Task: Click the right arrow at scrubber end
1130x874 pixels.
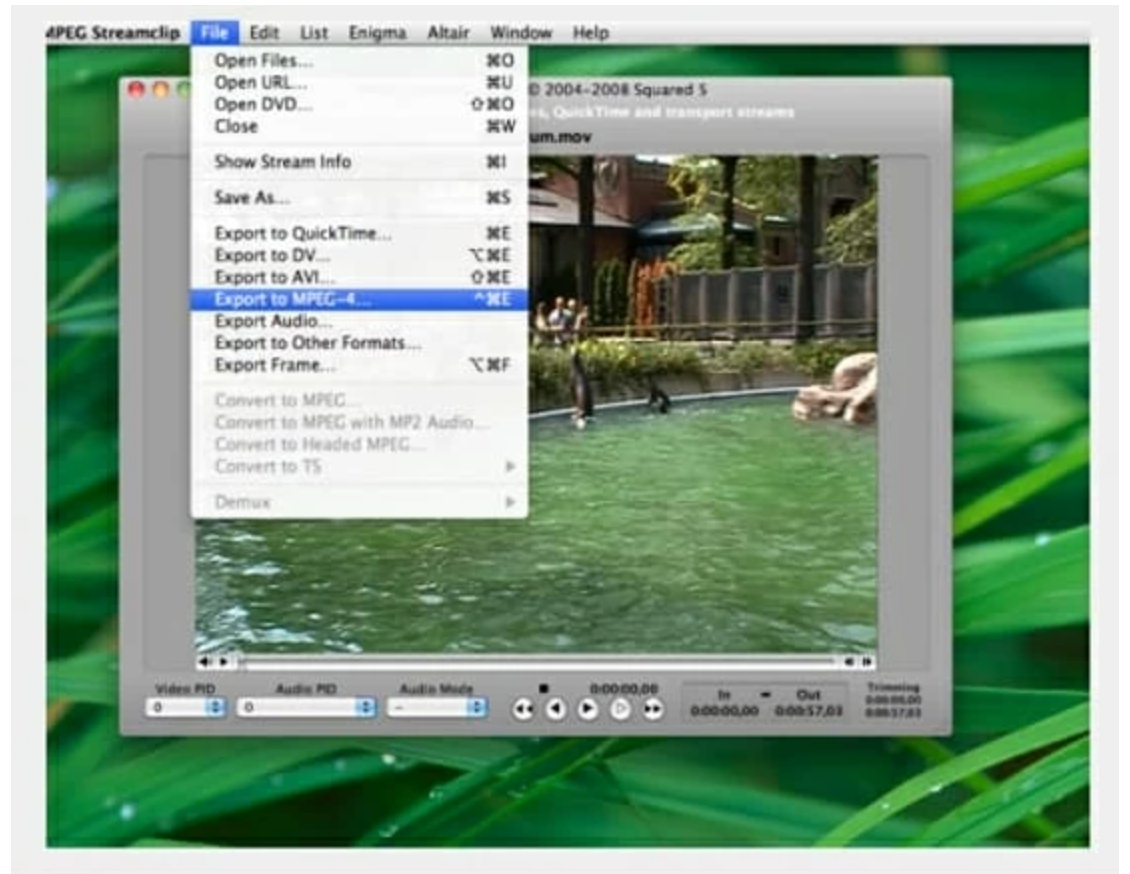Action: tap(867, 661)
